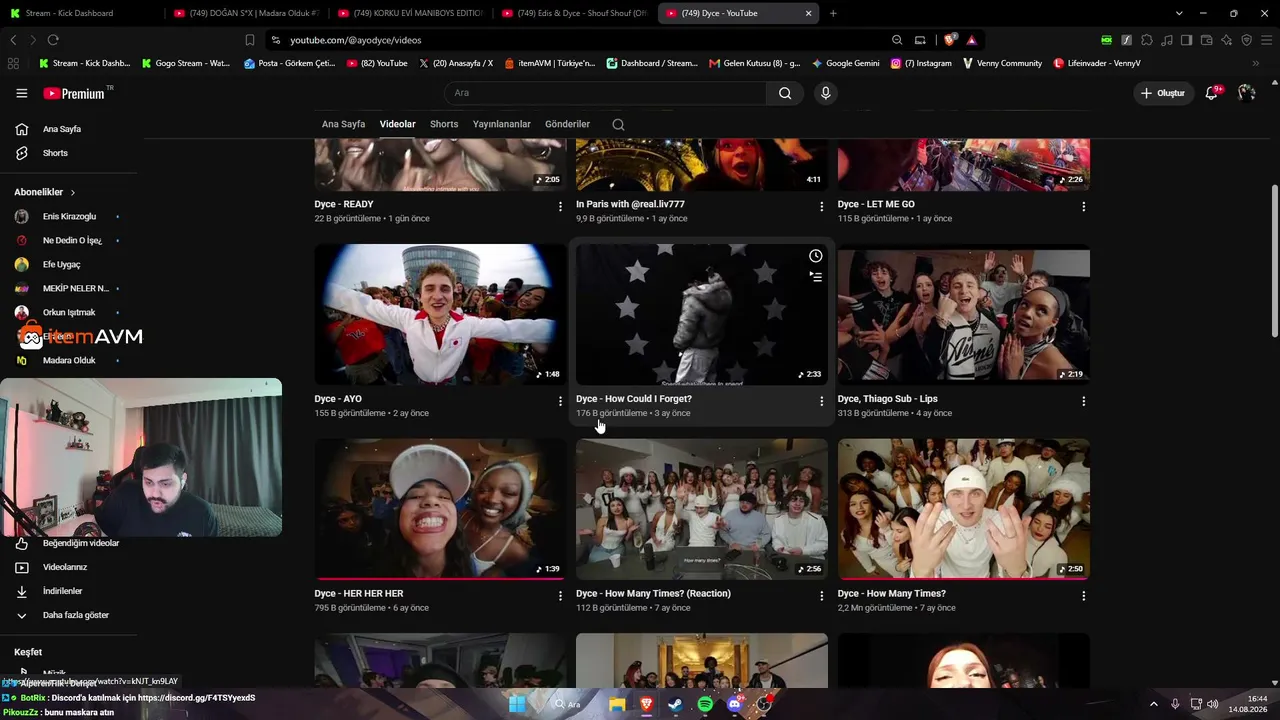Open options for Dyce - AYO video
This screenshot has width=1280, height=720.
[560, 401]
